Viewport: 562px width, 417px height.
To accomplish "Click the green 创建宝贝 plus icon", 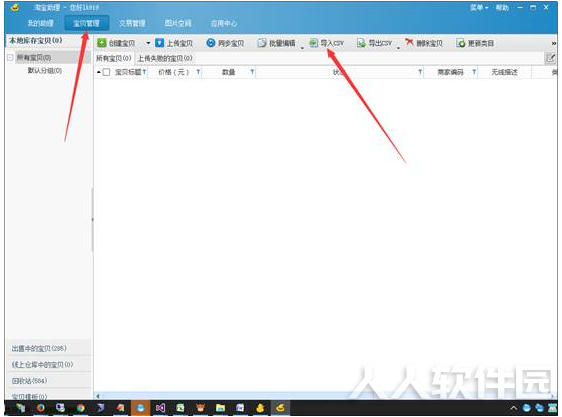I will [102, 43].
